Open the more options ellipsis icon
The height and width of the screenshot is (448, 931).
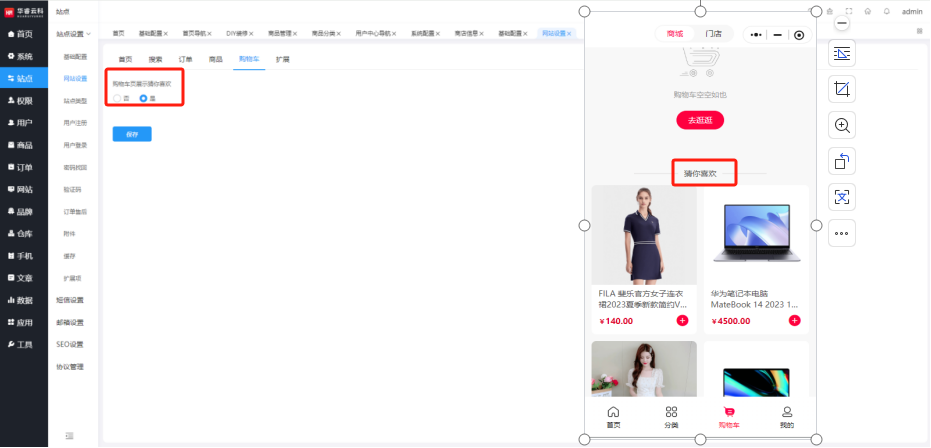pos(842,233)
